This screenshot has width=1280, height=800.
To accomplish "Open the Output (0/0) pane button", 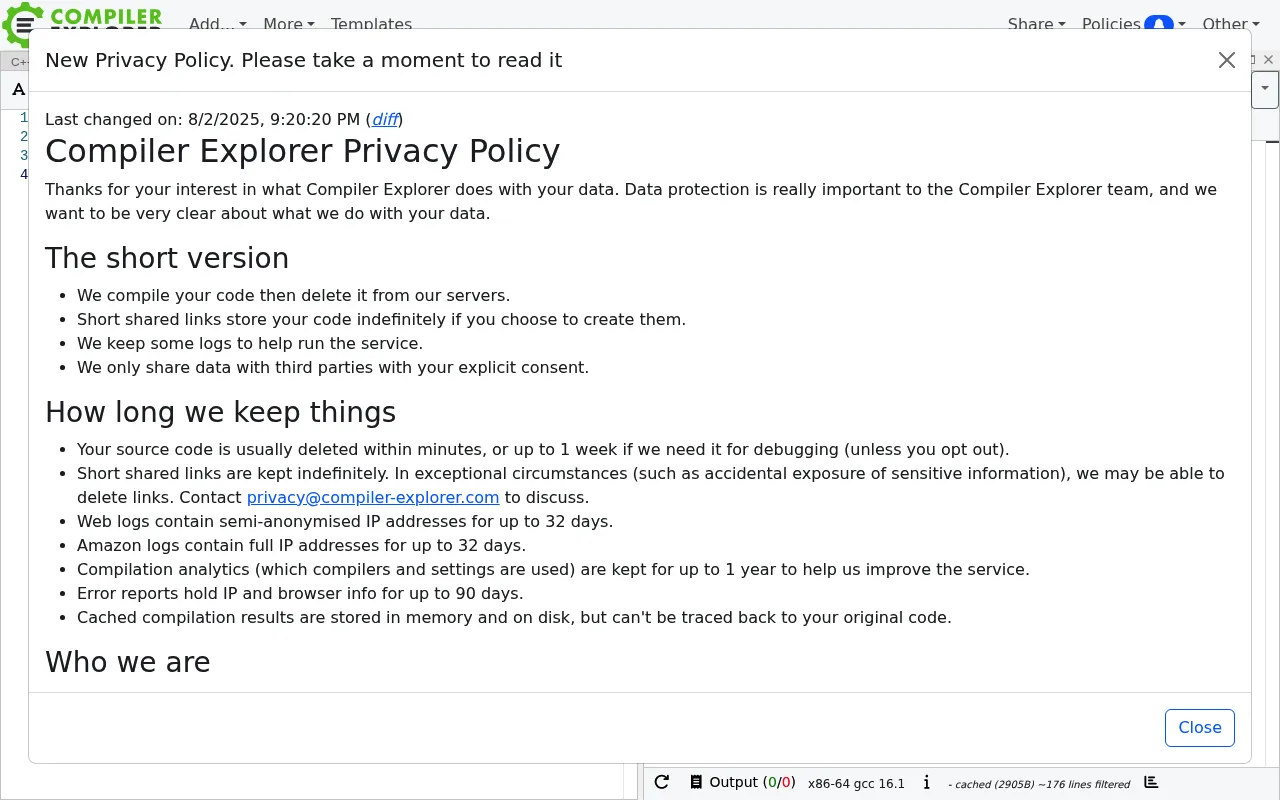I will (x=743, y=782).
